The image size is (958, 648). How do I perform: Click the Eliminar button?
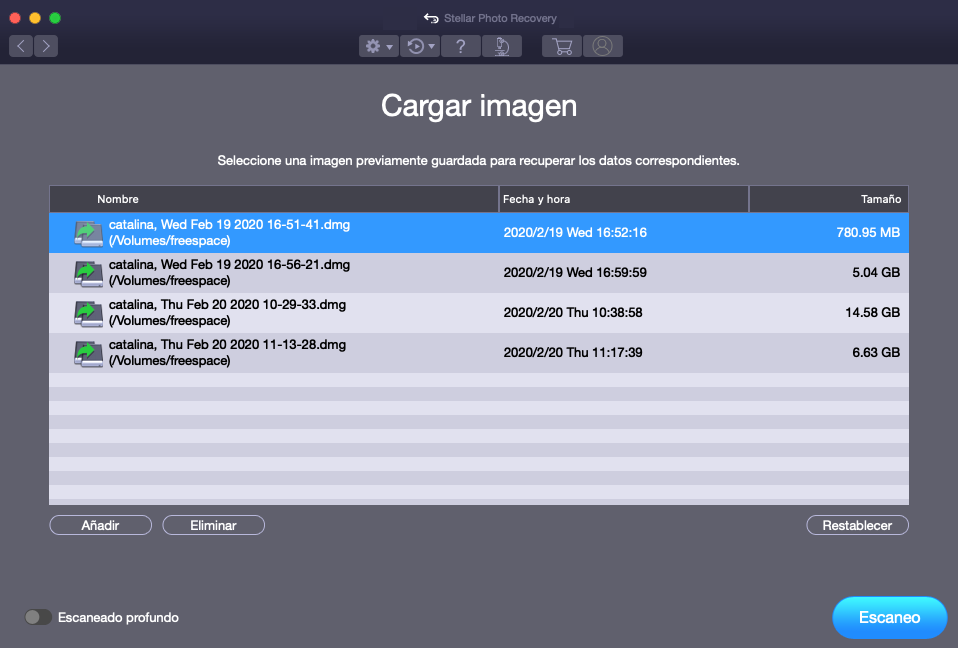(213, 525)
